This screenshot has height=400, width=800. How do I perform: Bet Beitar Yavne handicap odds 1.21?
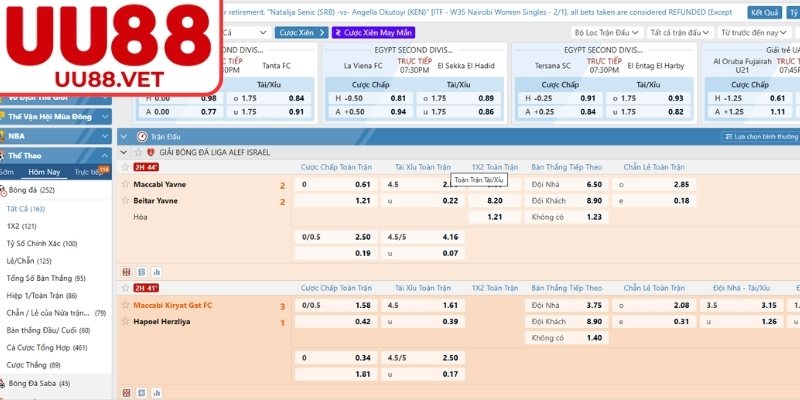[x=336, y=201]
